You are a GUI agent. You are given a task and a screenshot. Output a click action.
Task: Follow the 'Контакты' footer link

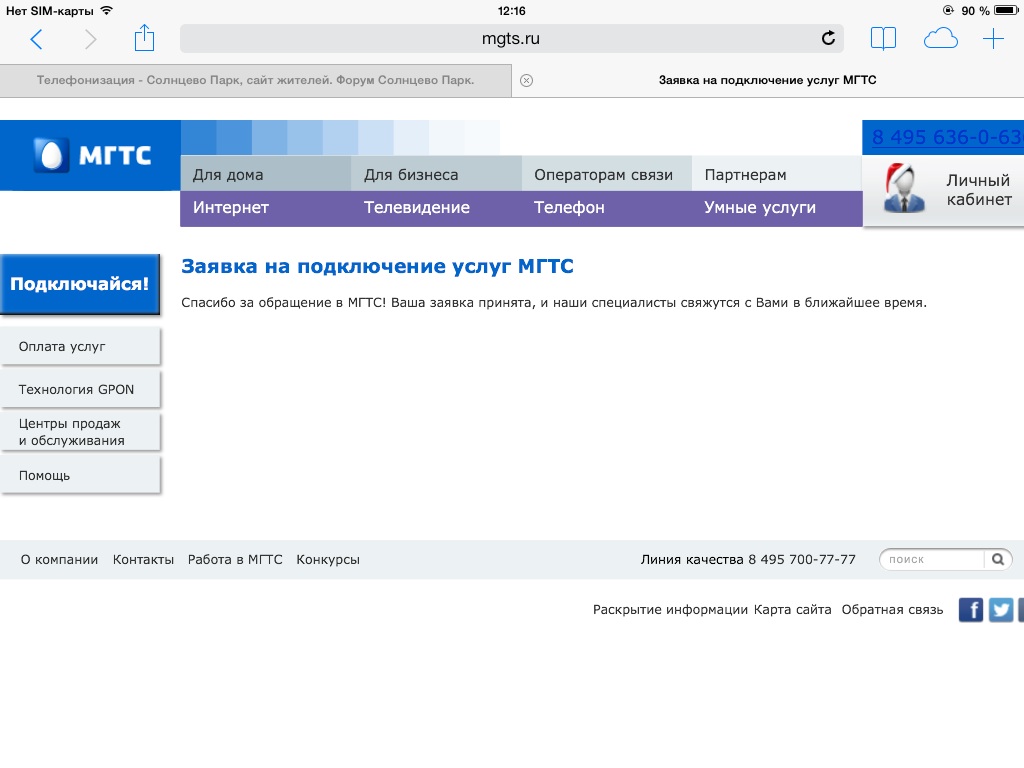click(x=143, y=560)
